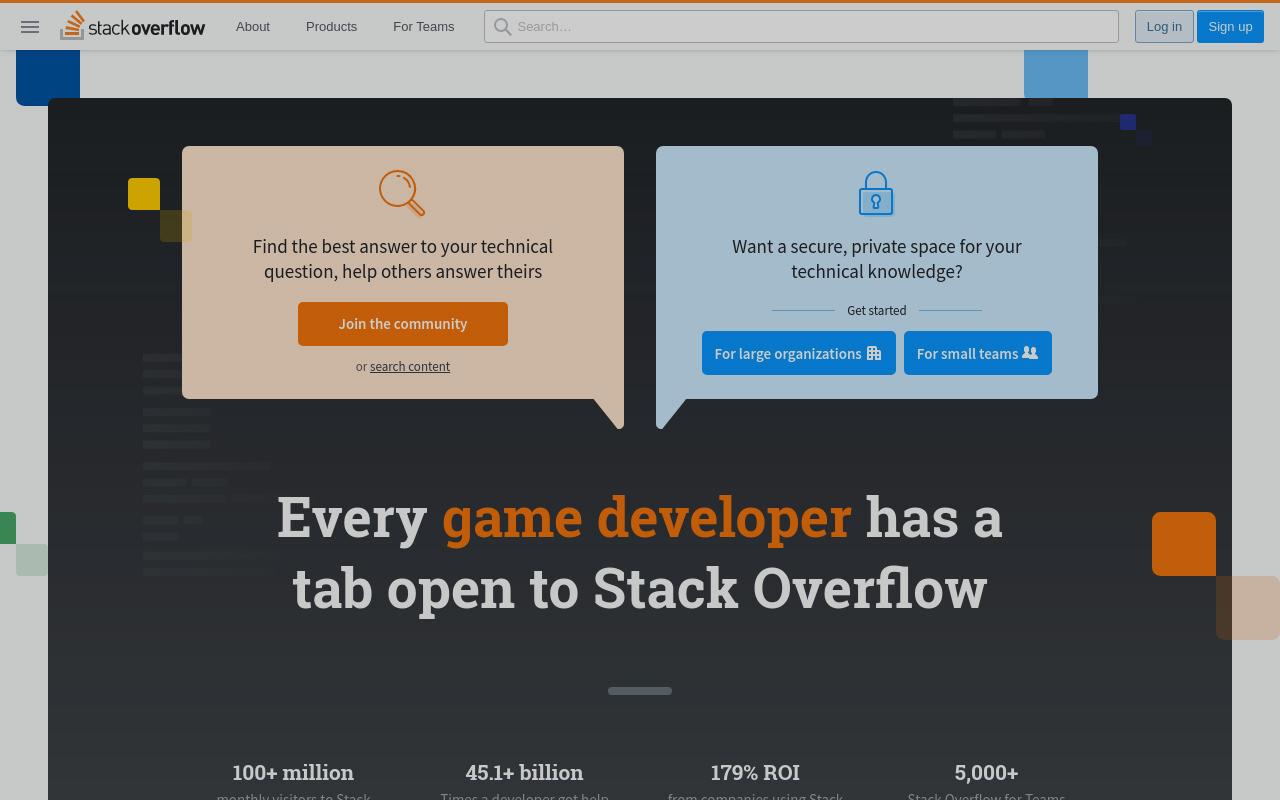The image size is (1280, 800).
Task: Click the "179% ROI" statistic
Action: point(755,772)
